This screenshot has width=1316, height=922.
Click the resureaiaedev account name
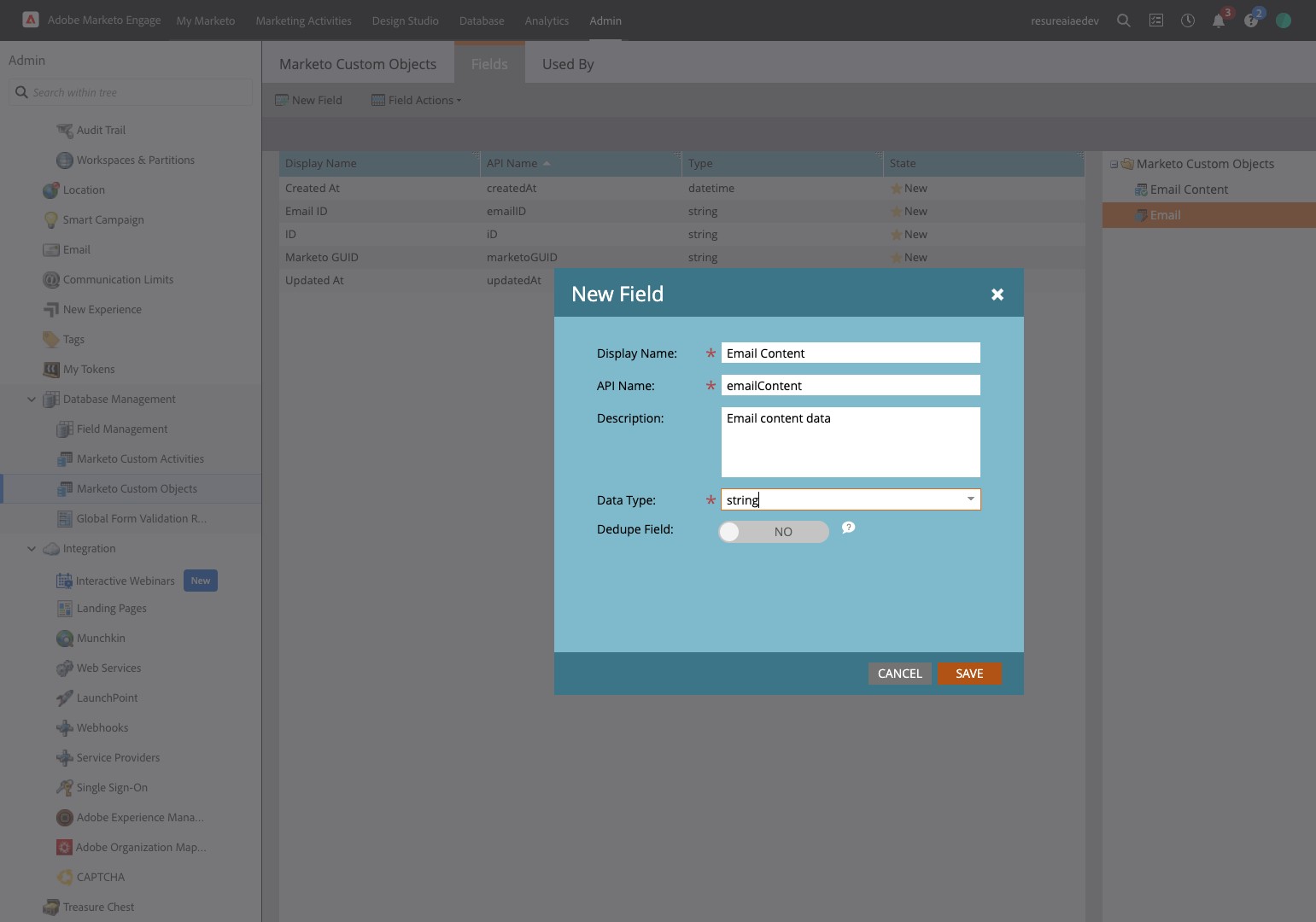click(x=1064, y=20)
